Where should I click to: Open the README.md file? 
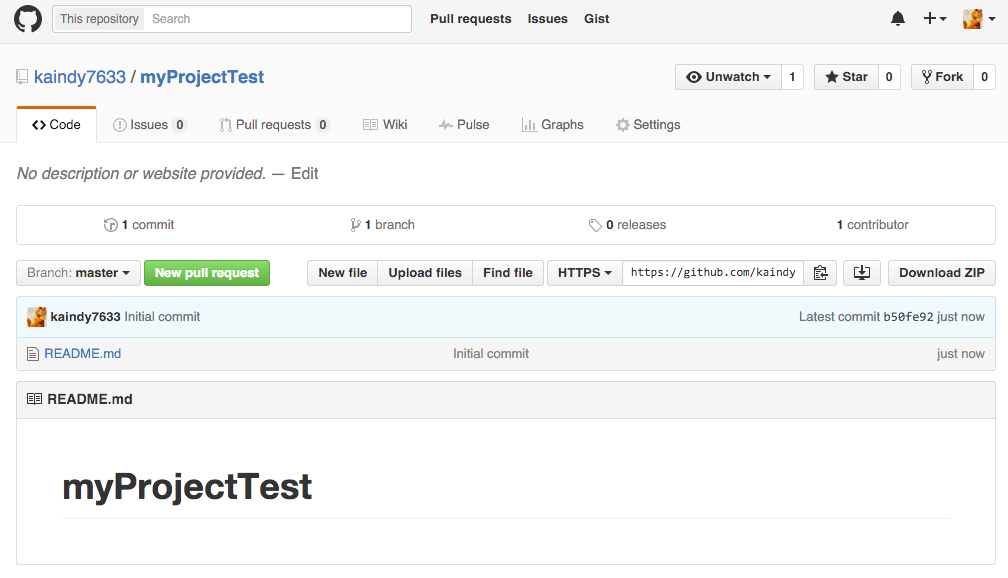click(x=82, y=353)
